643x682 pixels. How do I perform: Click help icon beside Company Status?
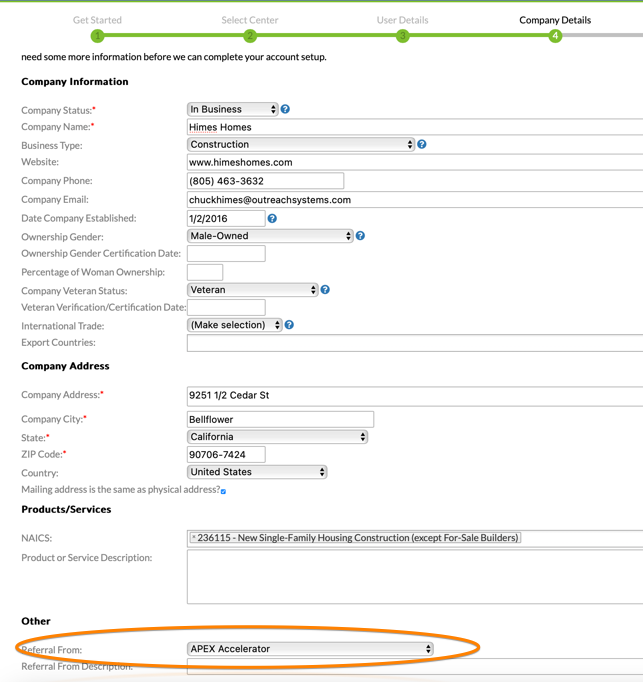[285, 109]
